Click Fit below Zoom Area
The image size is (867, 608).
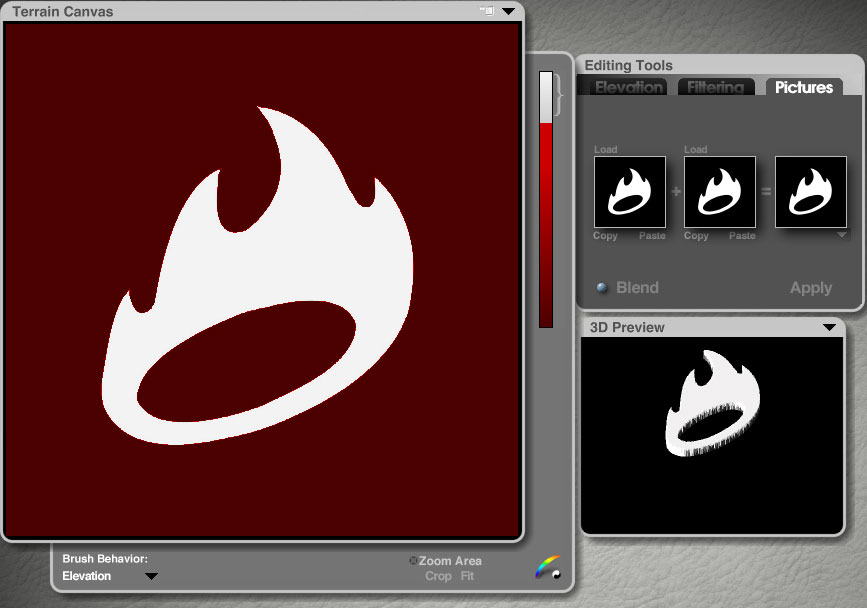click(x=467, y=576)
